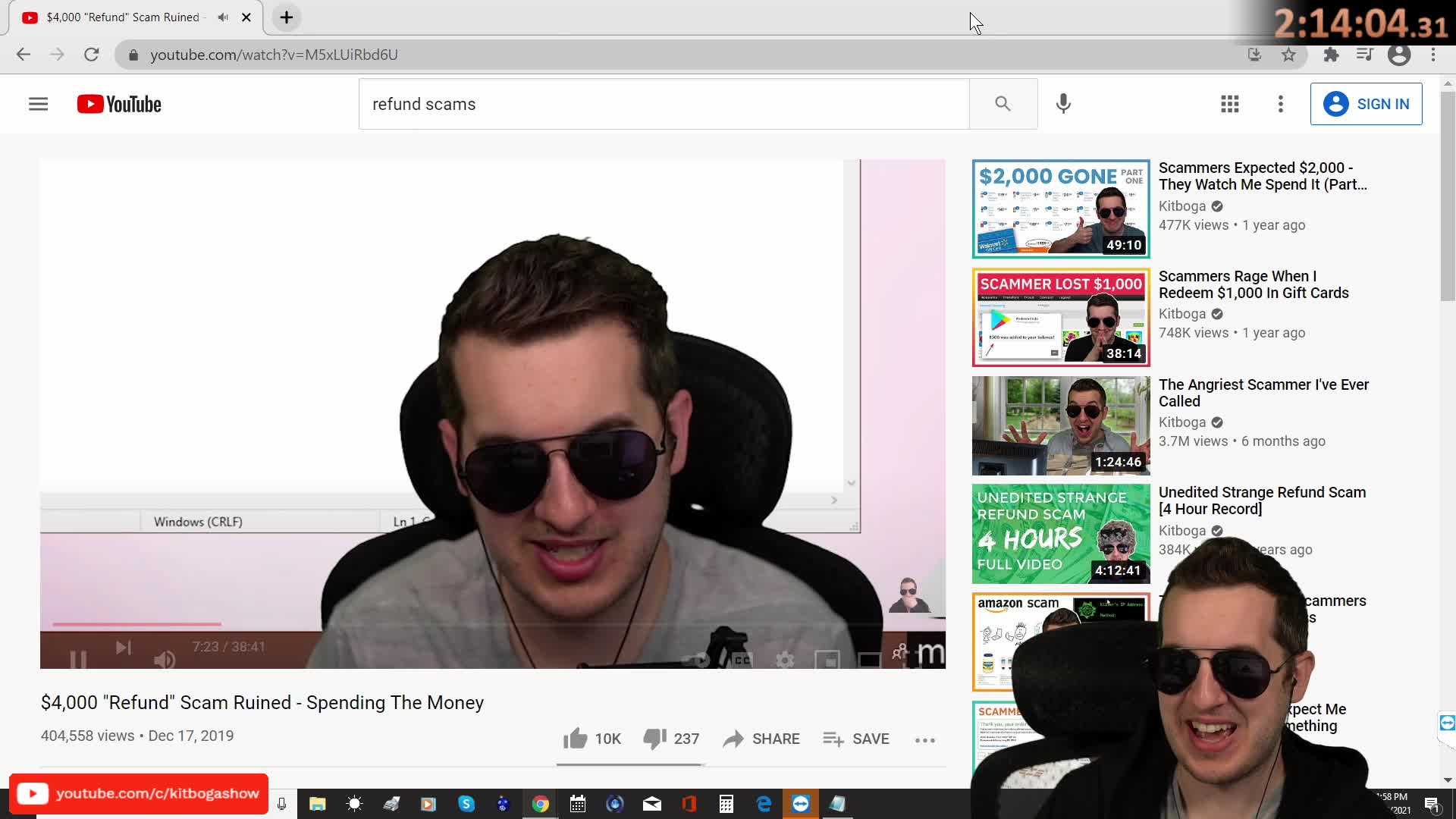
Task: Open YouTube apps grid icon
Action: [x=1229, y=104]
